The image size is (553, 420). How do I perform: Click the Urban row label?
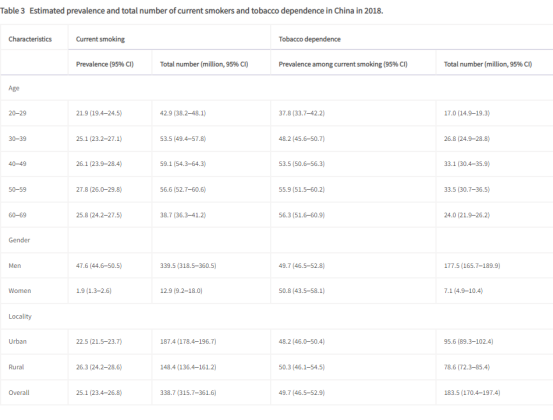point(18,341)
